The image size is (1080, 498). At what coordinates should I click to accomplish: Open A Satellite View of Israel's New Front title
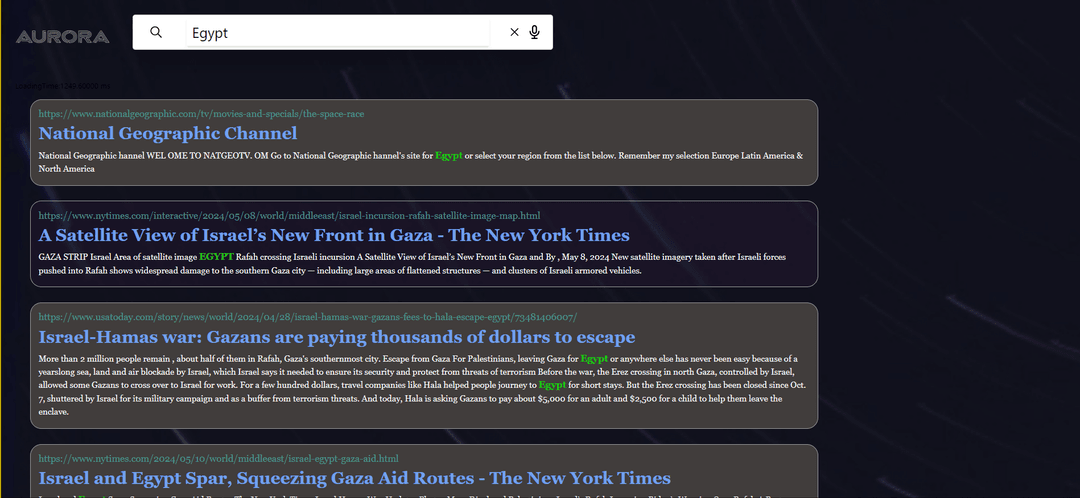333,235
